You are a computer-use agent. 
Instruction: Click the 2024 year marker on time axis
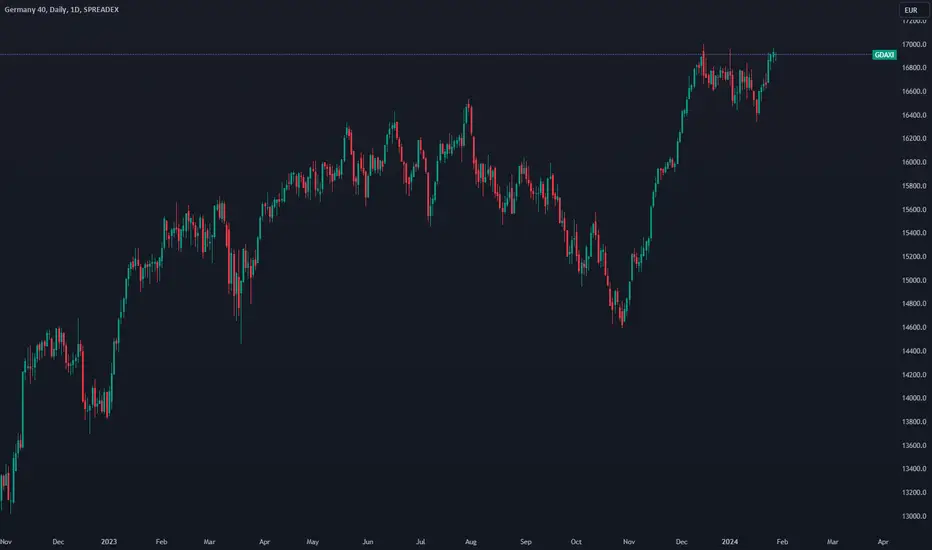[729, 542]
